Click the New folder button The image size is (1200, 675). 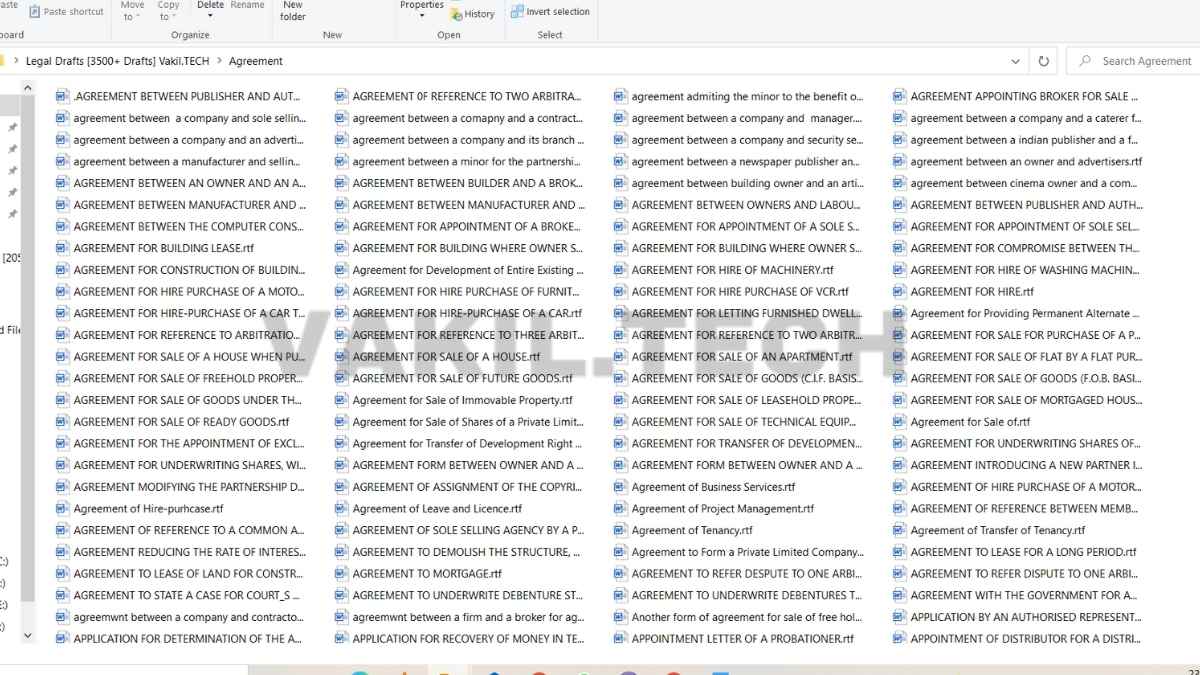(292, 11)
